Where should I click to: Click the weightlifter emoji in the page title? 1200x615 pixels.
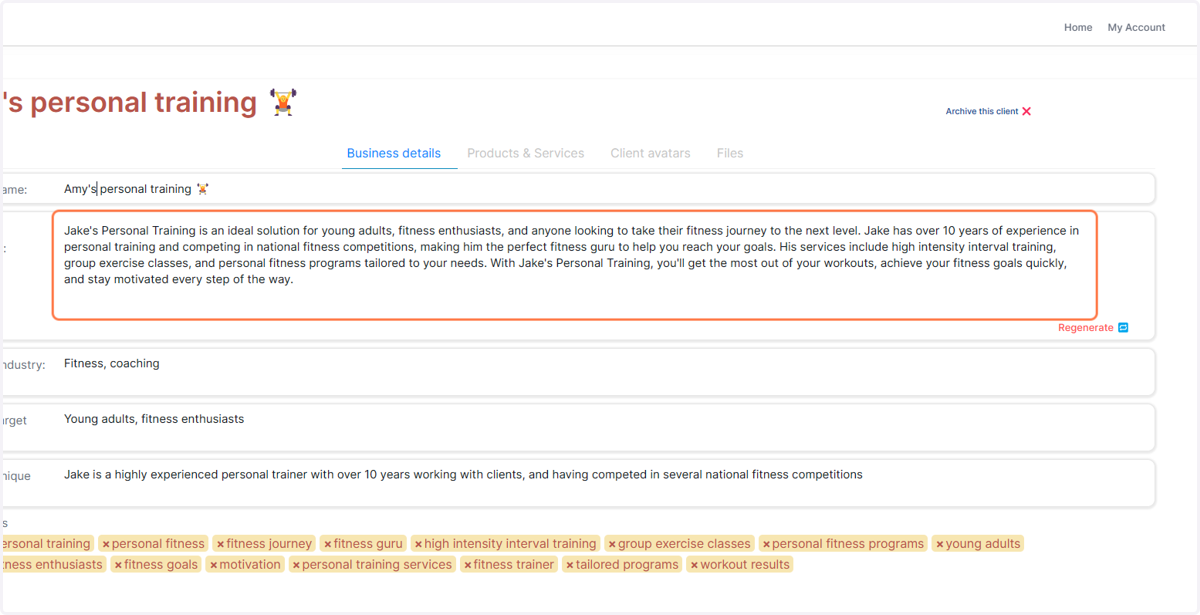284,102
